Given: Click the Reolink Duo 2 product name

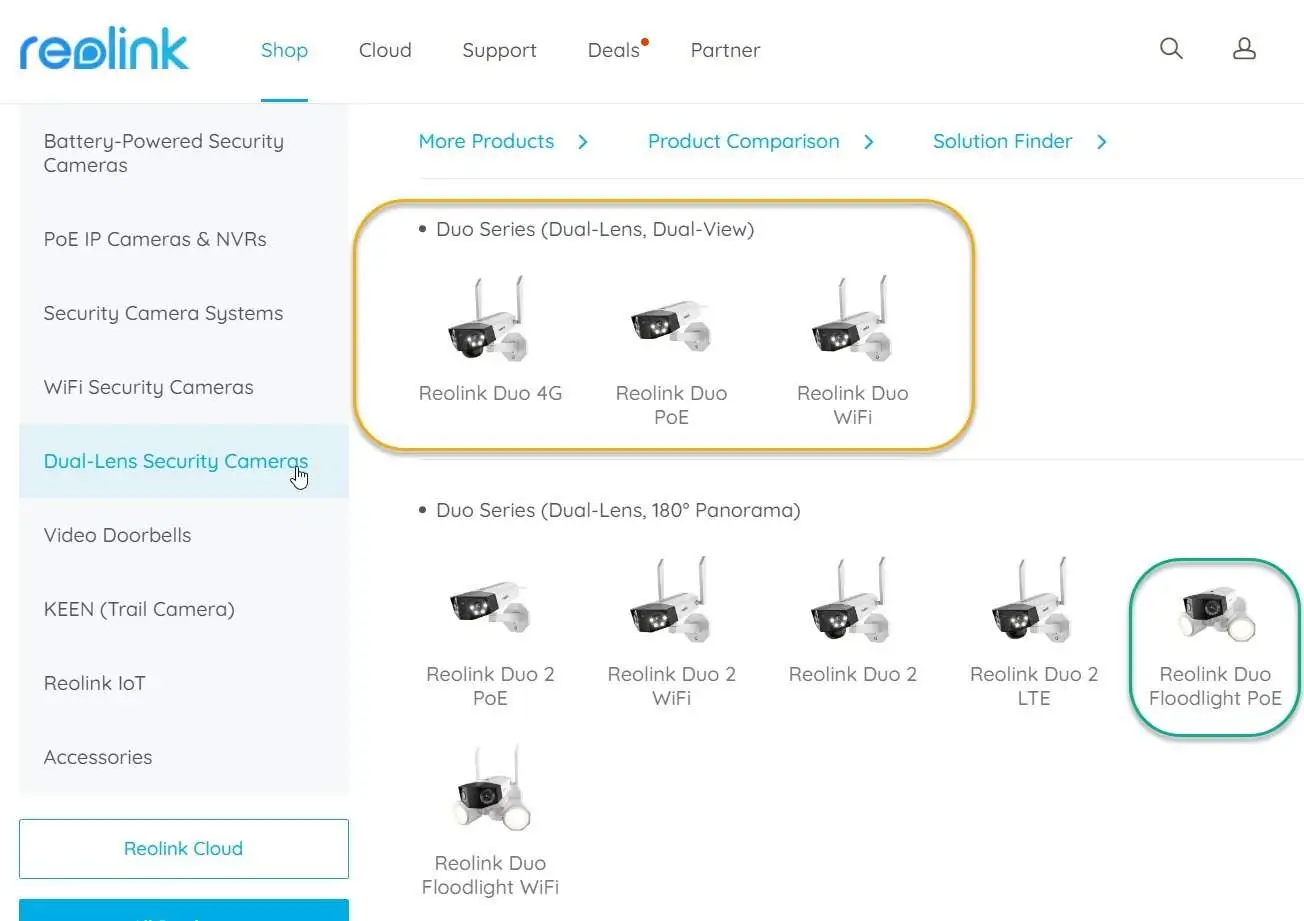Looking at the screenshot, I should point(852,674).
